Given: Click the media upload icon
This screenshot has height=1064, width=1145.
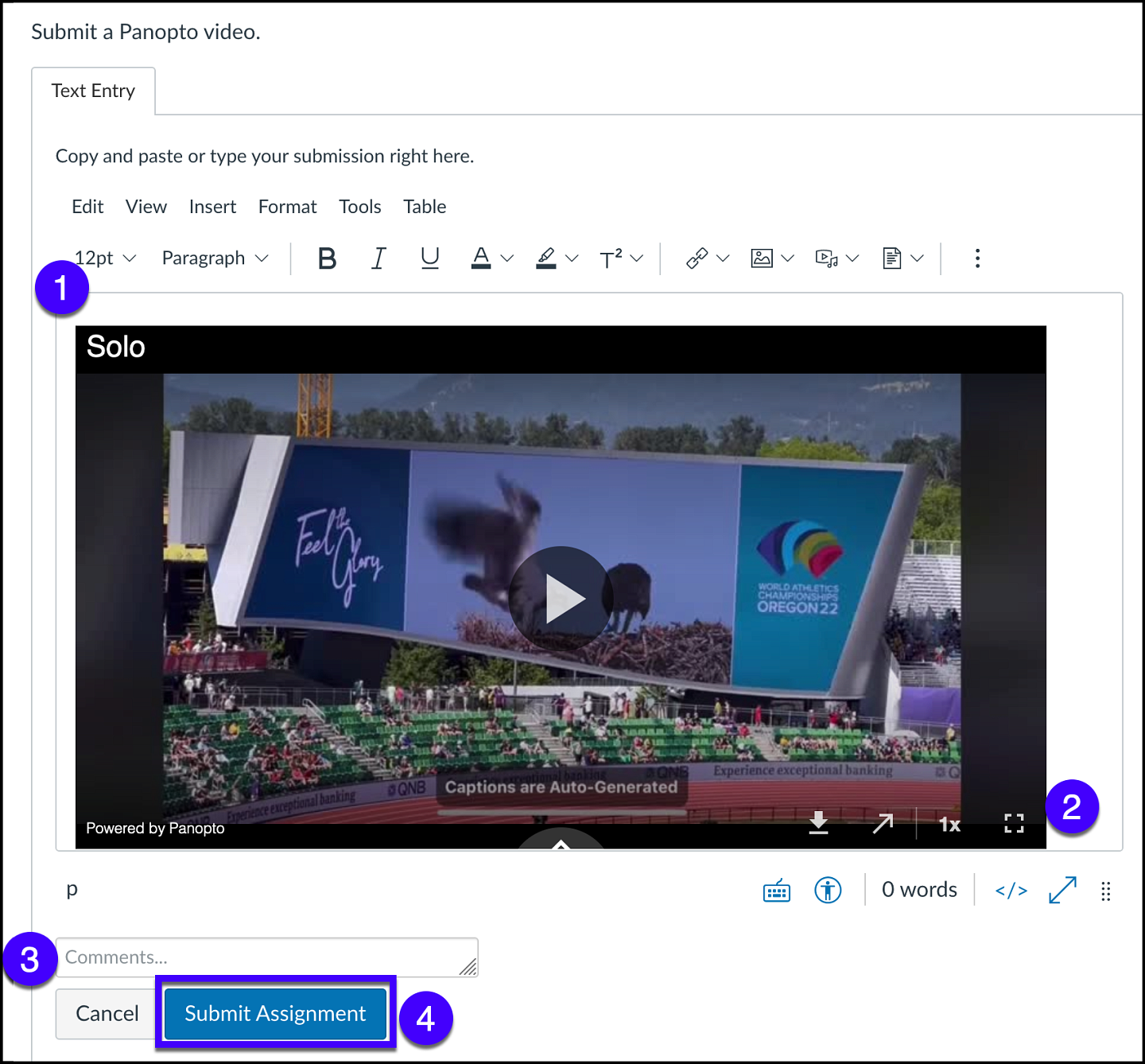Looking at the screenshot, I should tap(827, 258).
